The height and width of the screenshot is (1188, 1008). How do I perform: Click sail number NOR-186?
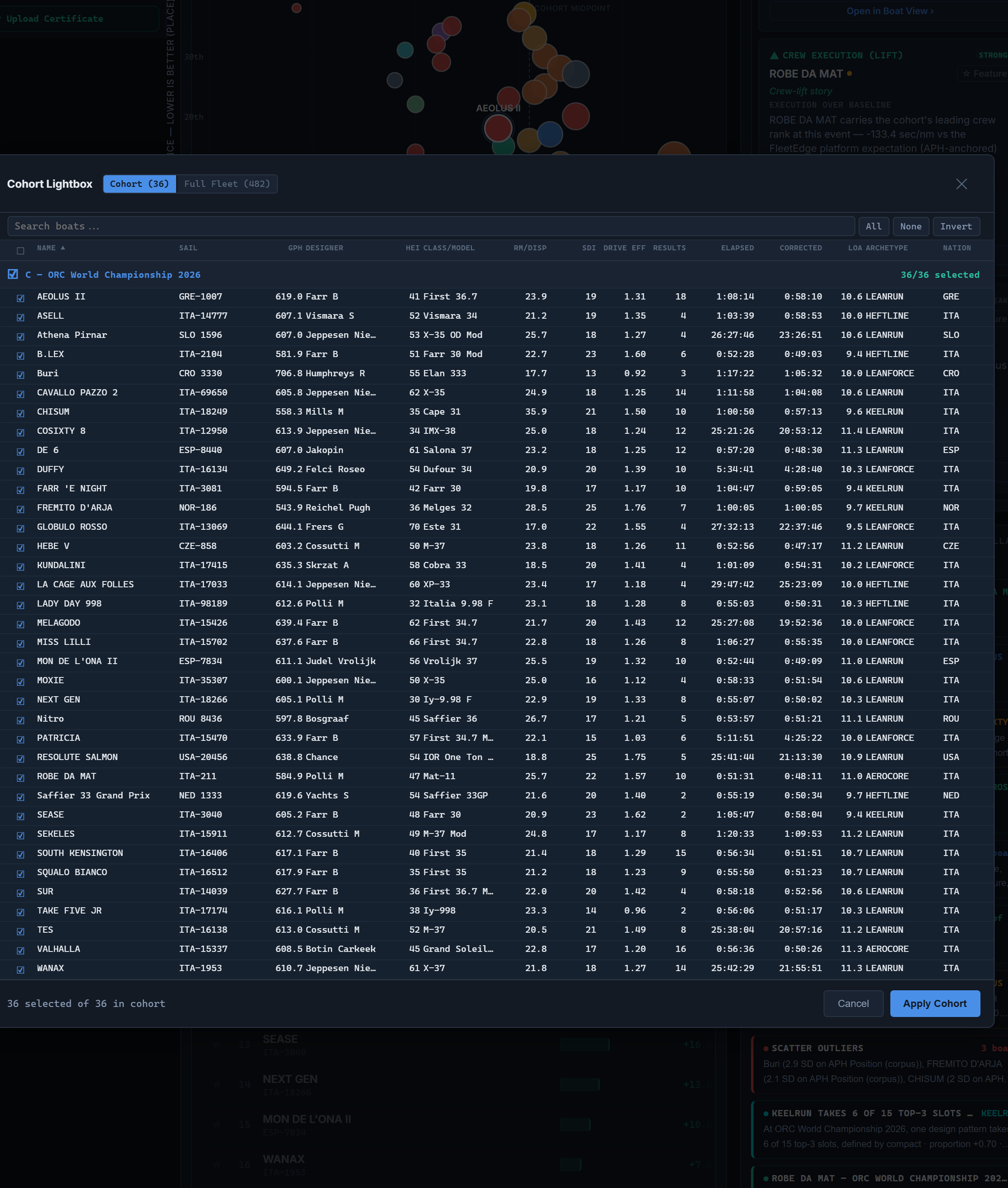pyautogui.click(x=198, y=508)
